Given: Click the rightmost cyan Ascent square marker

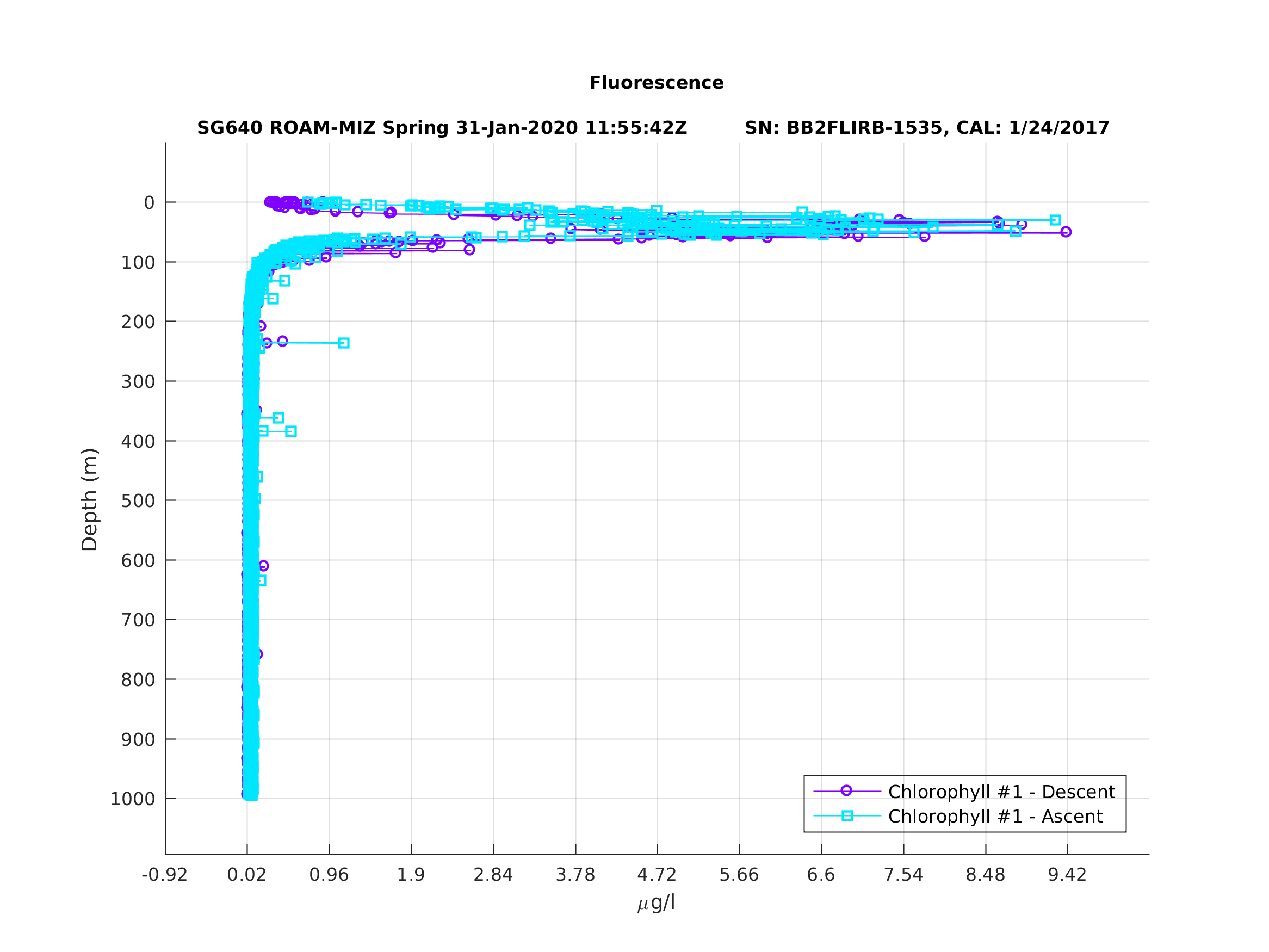Looking at the screenshot, I should [1056, 220].
